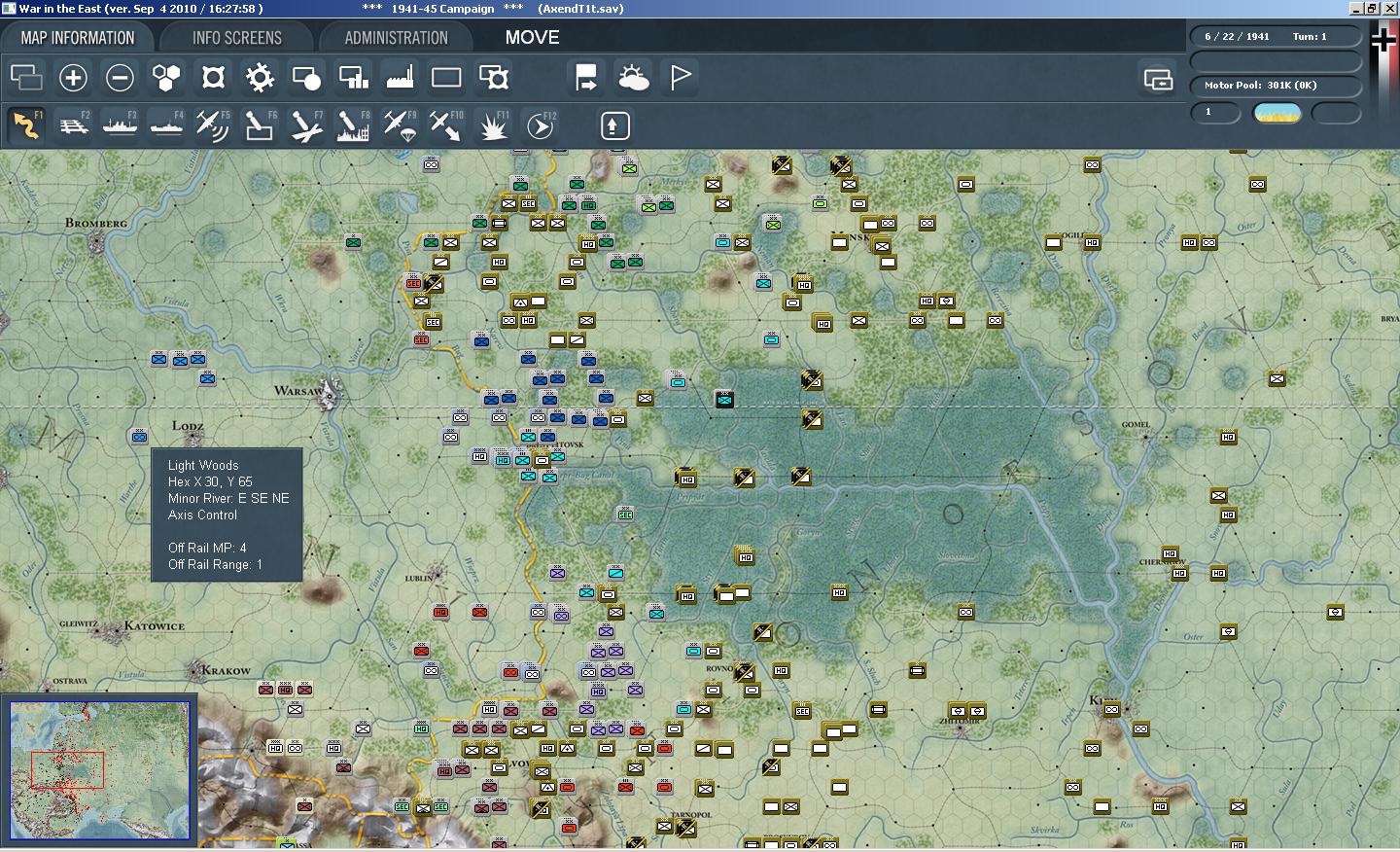Select the F10 air transfer mode
The image size is (1400, 852).
point(446,125)
